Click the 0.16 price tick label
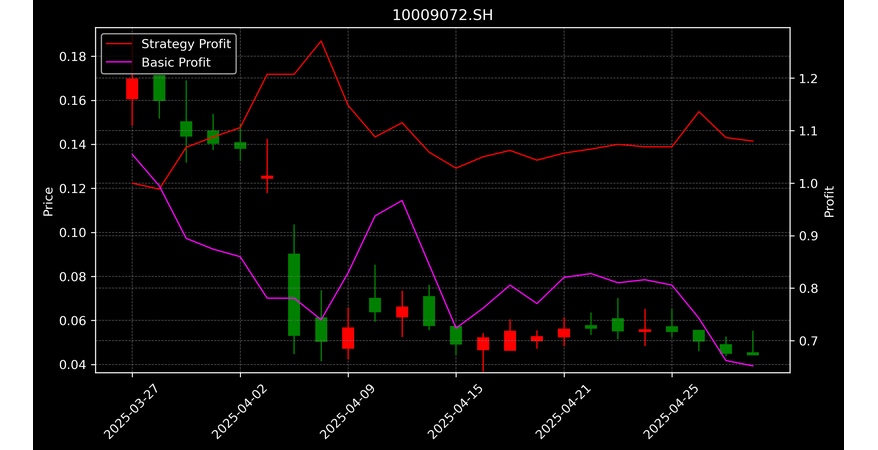 72,101
